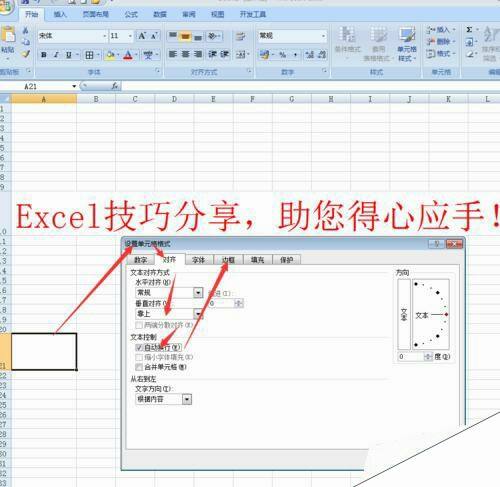Click the Increase Decimal icon
The image size is (500, 487).
pyautogui.click(x=310, y=55)
